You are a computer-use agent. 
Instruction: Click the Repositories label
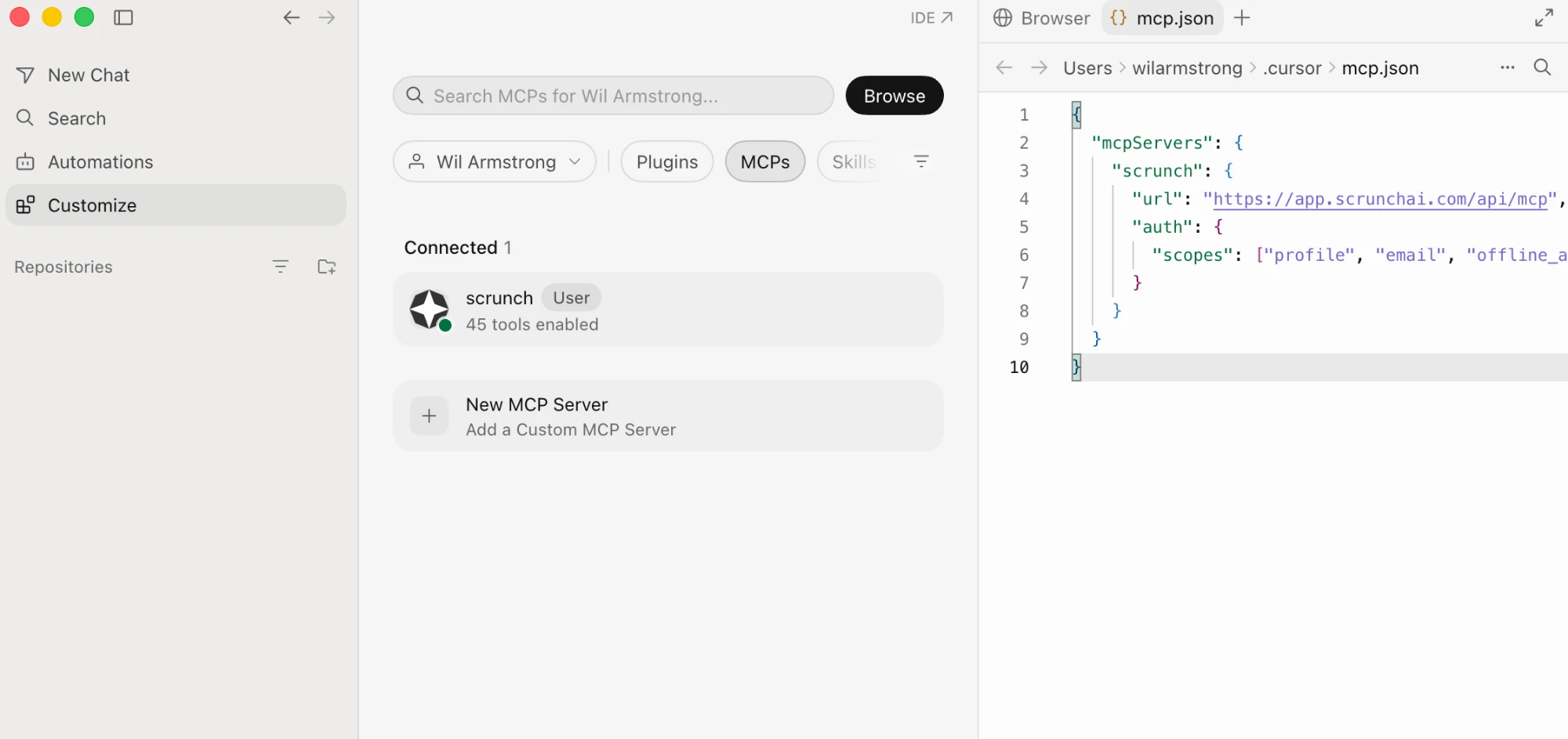tap(64, 267)
